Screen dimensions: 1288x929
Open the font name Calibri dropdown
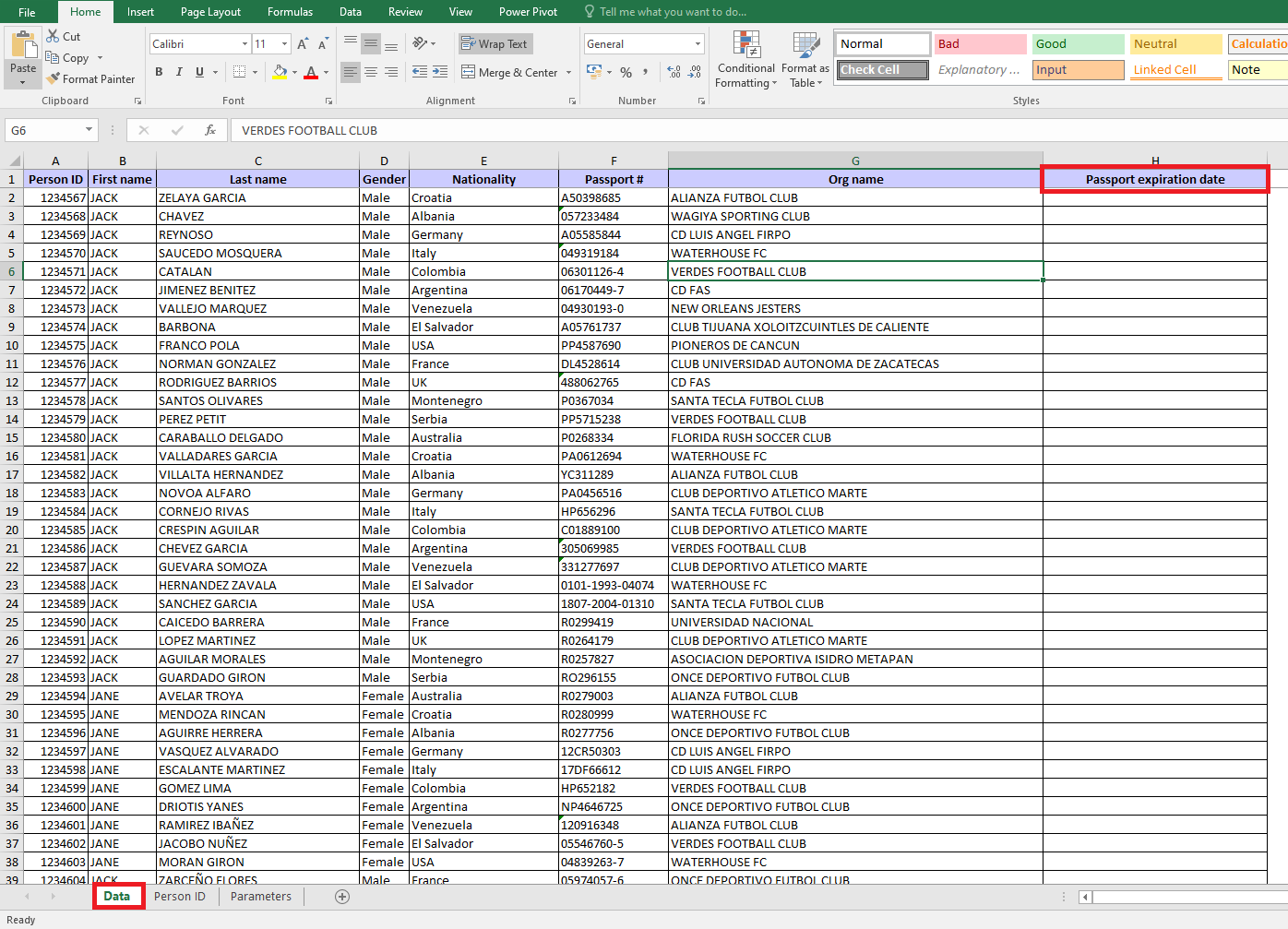click(x=244, y=44)
